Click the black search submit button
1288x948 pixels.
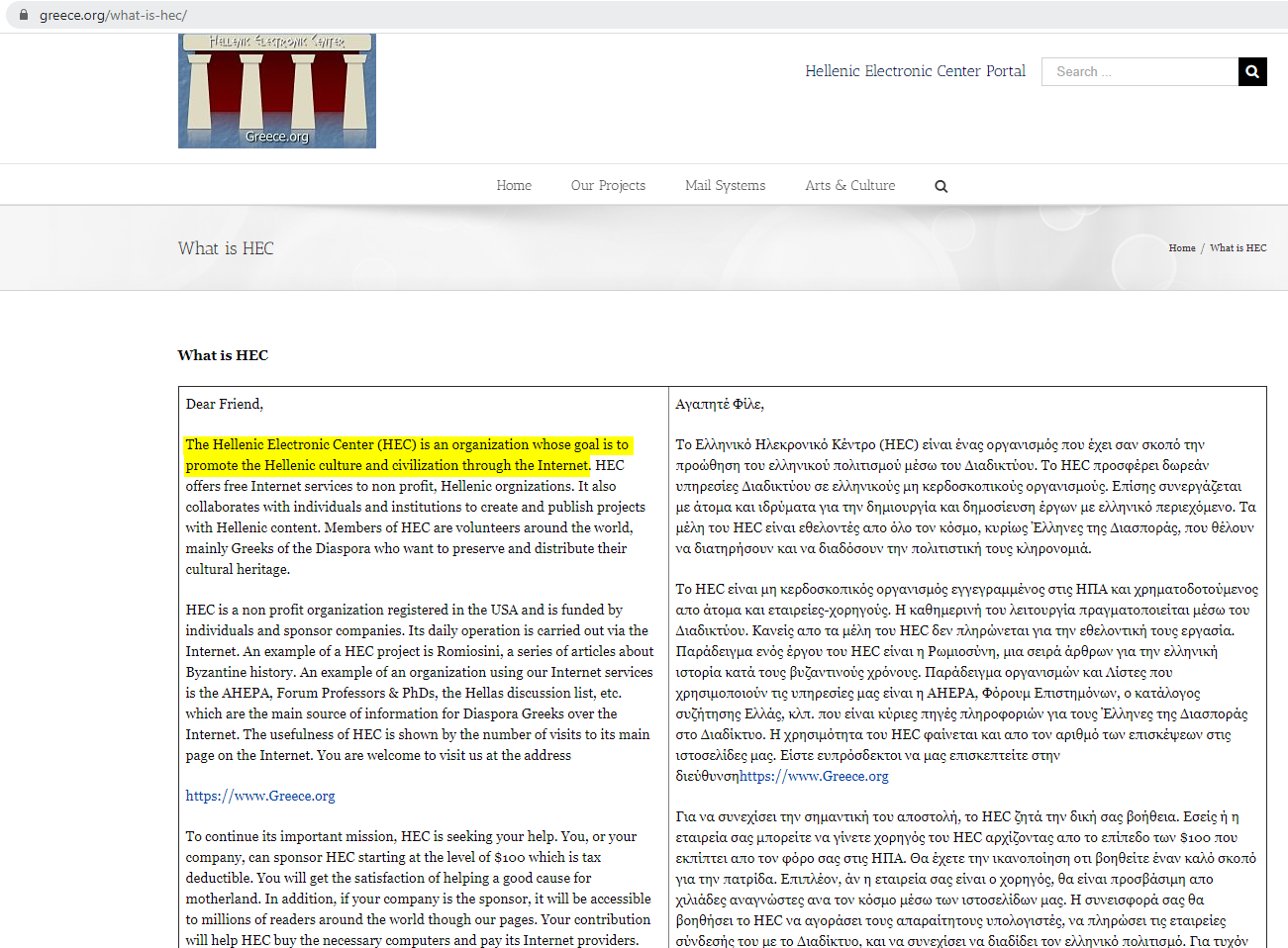1252,71
